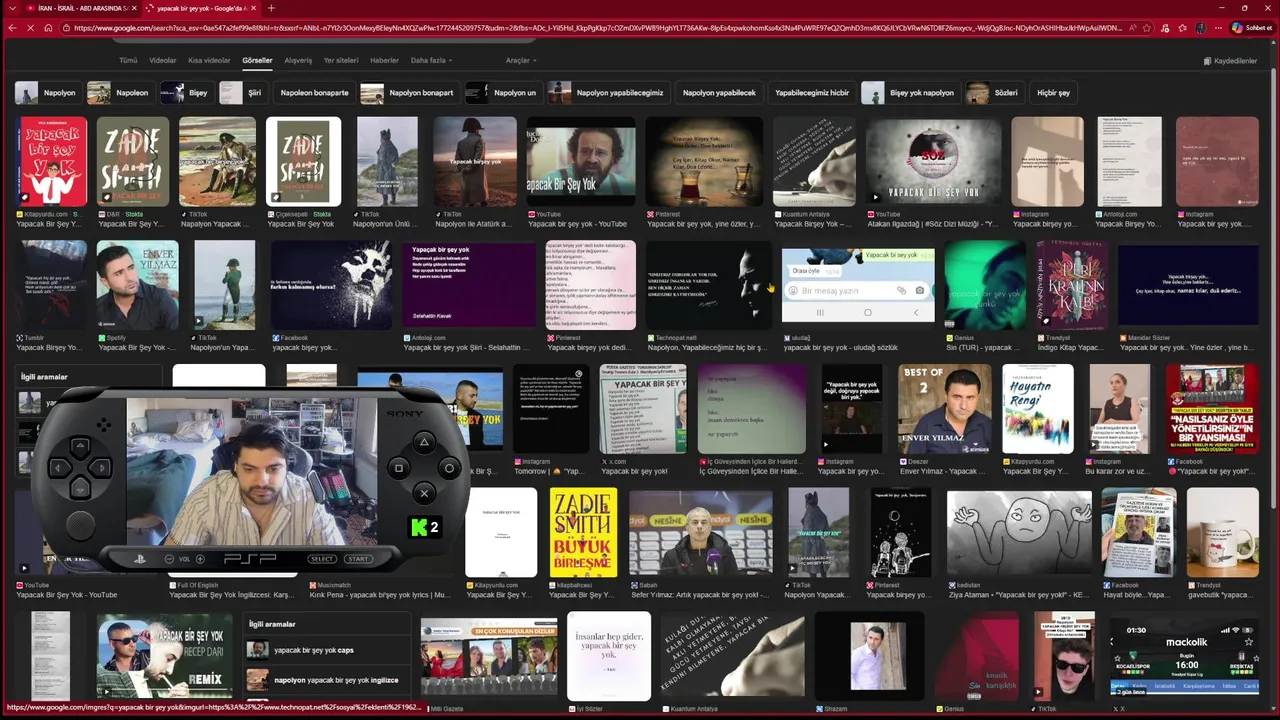Open the Kısa videolar tab
The image size is (1280, 720).
coord(209,60)
